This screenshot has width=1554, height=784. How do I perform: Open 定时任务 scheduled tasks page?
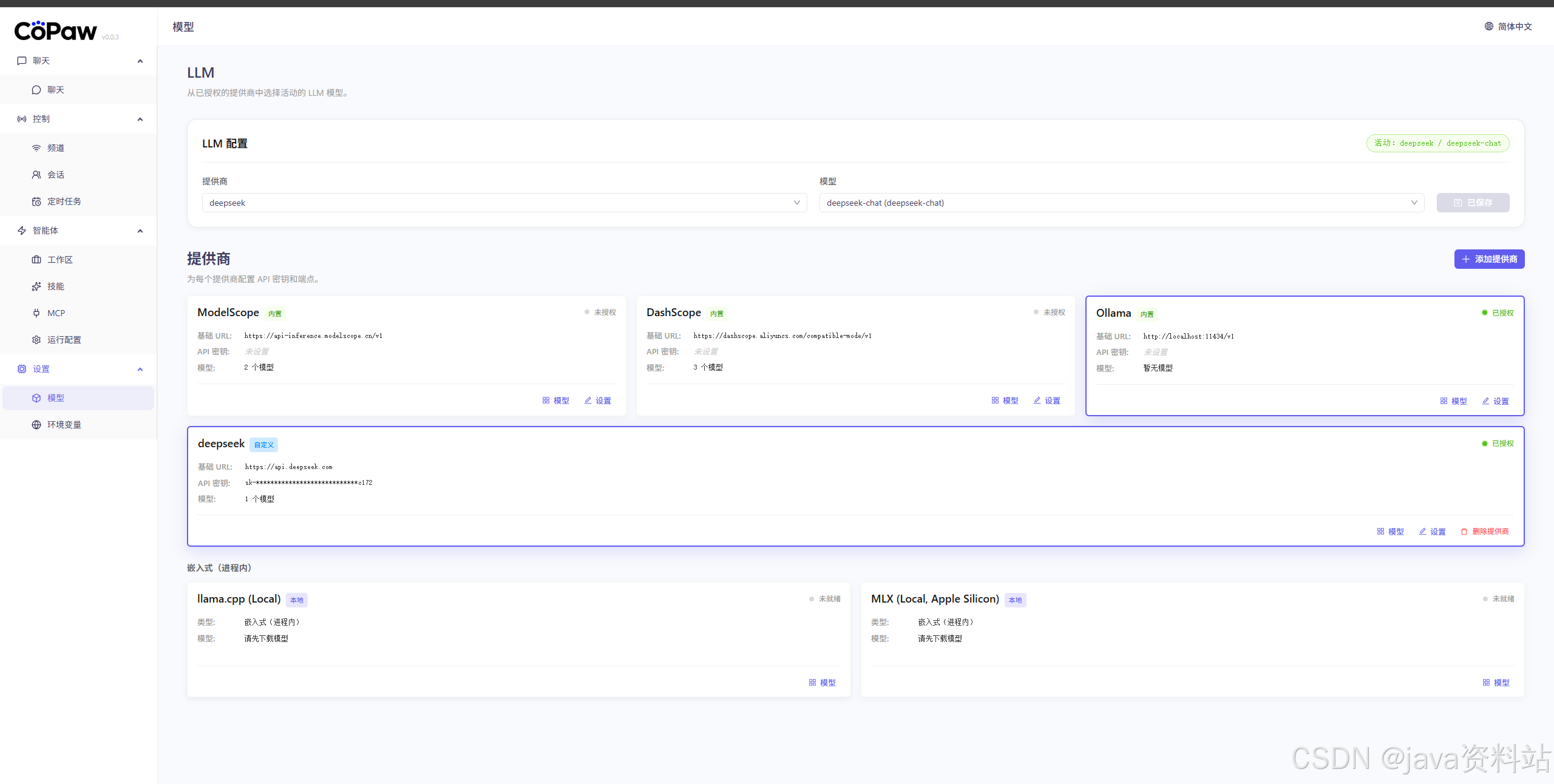coord(64,201)
